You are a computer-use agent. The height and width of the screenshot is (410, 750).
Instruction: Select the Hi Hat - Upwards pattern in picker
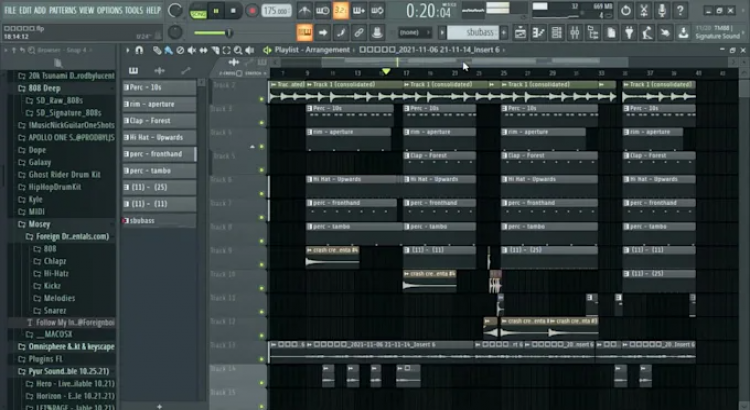(x=159, y=137)
